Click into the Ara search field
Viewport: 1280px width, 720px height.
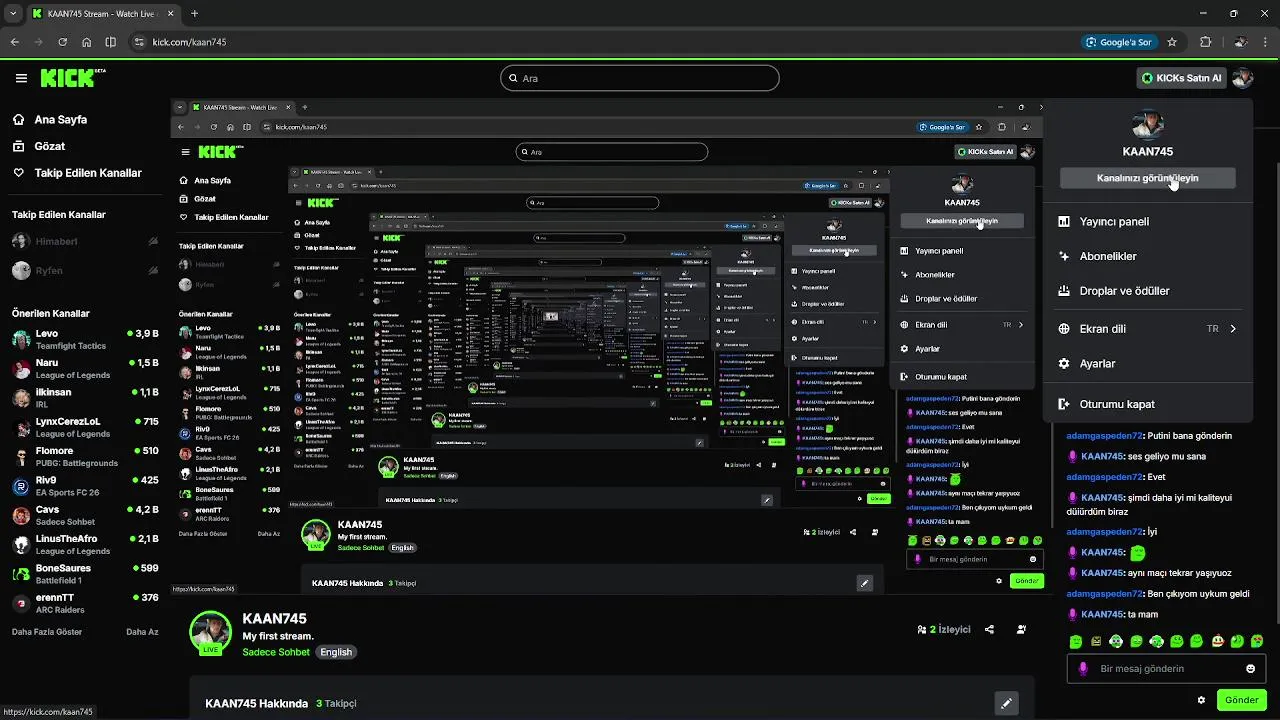pyautogui.click(x=640, y=78)
